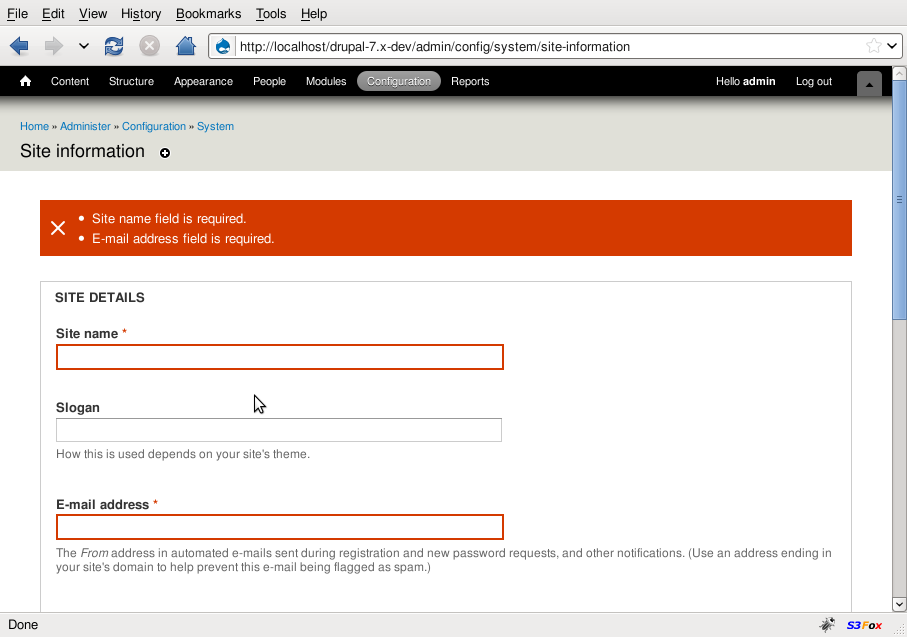Go to browser home page icon
Image resolution: width=907 pixels, height=637 pixels.
click(186, 46)
